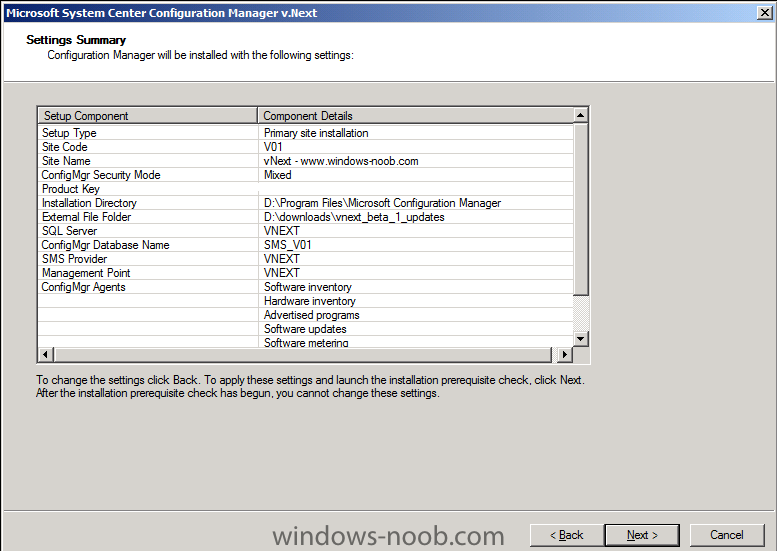Select the ConfigMgr Database Name row
This screenshot has height=551, width=777.
(x=306, y=245)
